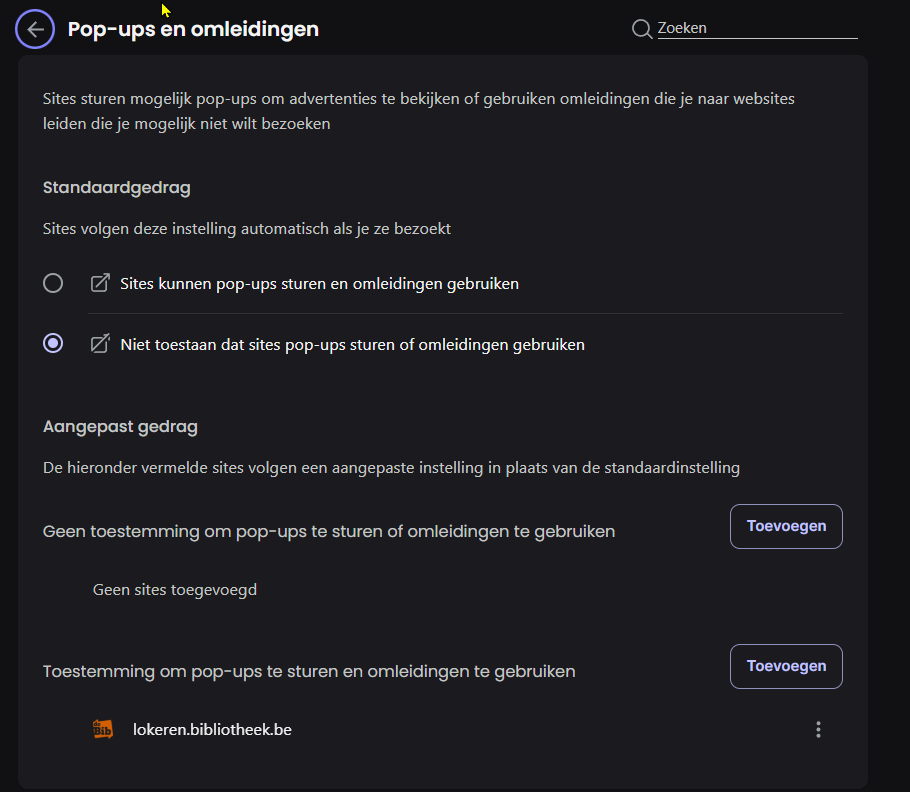Click Toestemming om pop-ups te sturen heading
This screenshot has height=792, width=910.
(x=309, y=671)
